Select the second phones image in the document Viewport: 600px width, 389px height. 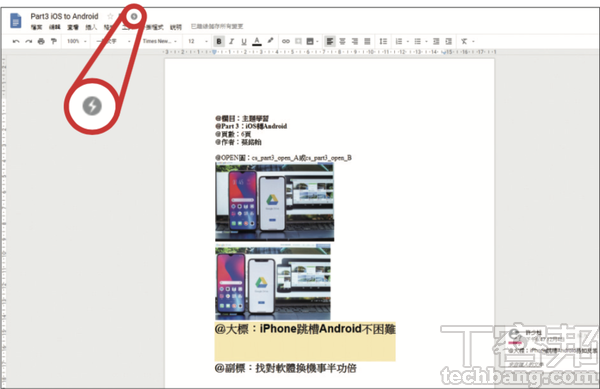pos(273,283)
